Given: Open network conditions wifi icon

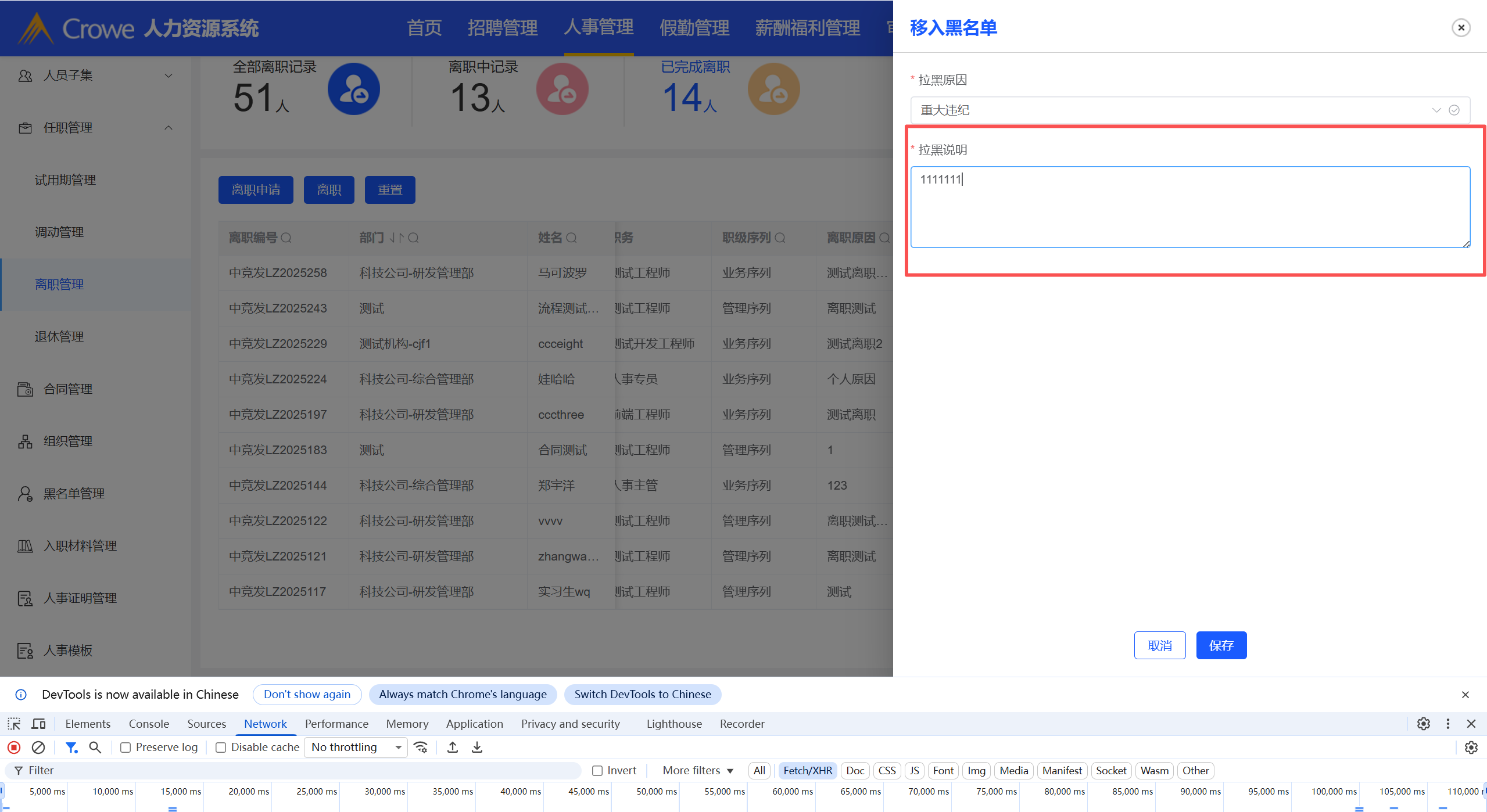Looking at the screenshot, I should tap(421, 748).
